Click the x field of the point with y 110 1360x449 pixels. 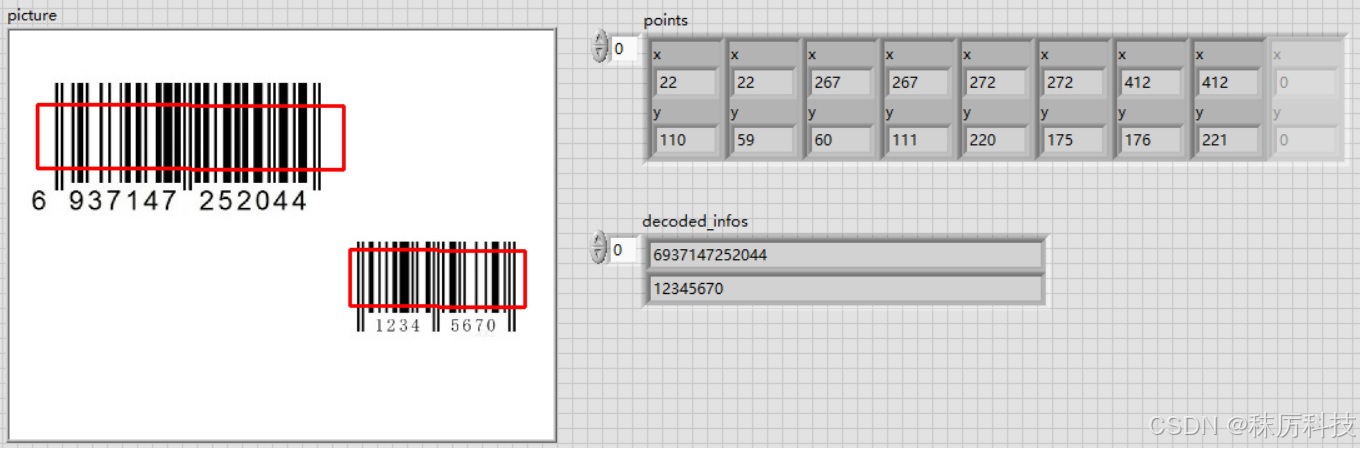[x=686, y=82]
